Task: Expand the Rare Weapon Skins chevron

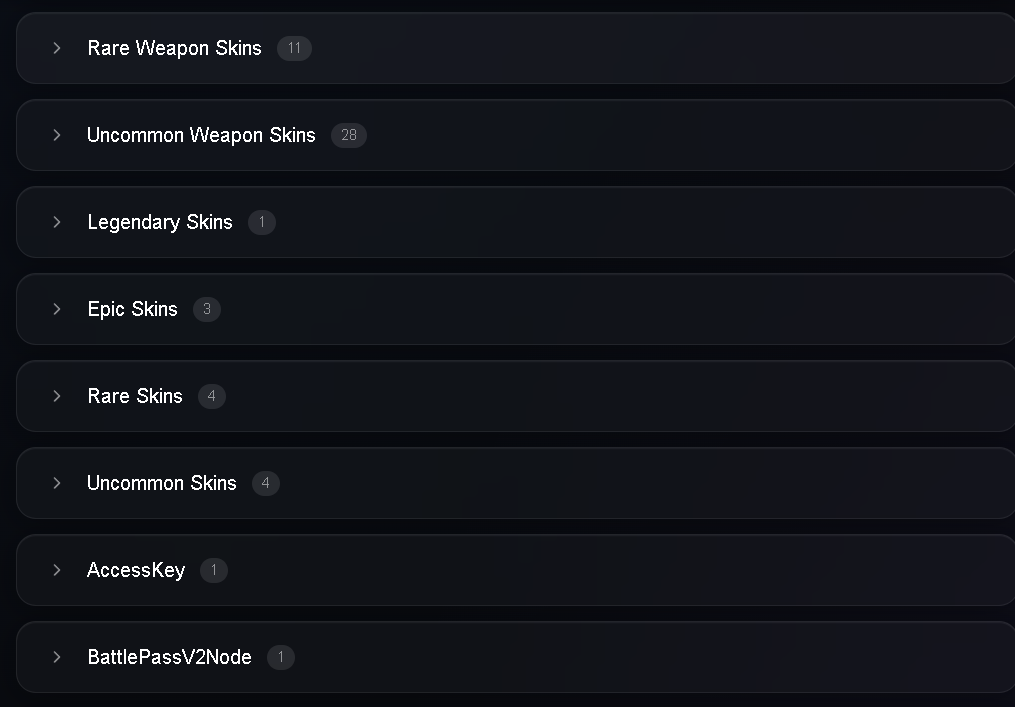Action: [57, 48]
